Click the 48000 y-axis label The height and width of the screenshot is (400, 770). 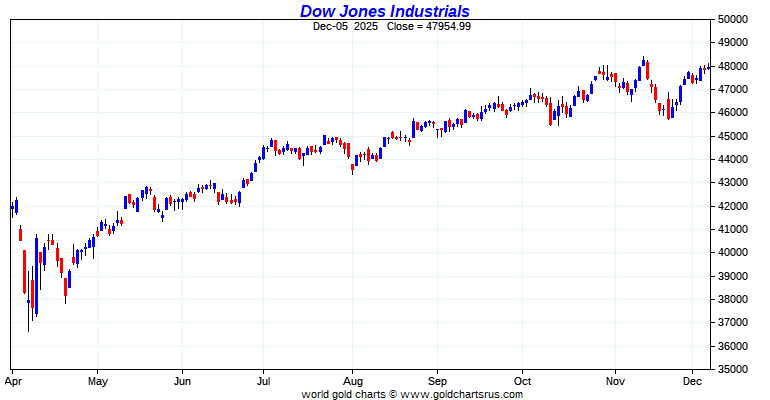(733, 66)
